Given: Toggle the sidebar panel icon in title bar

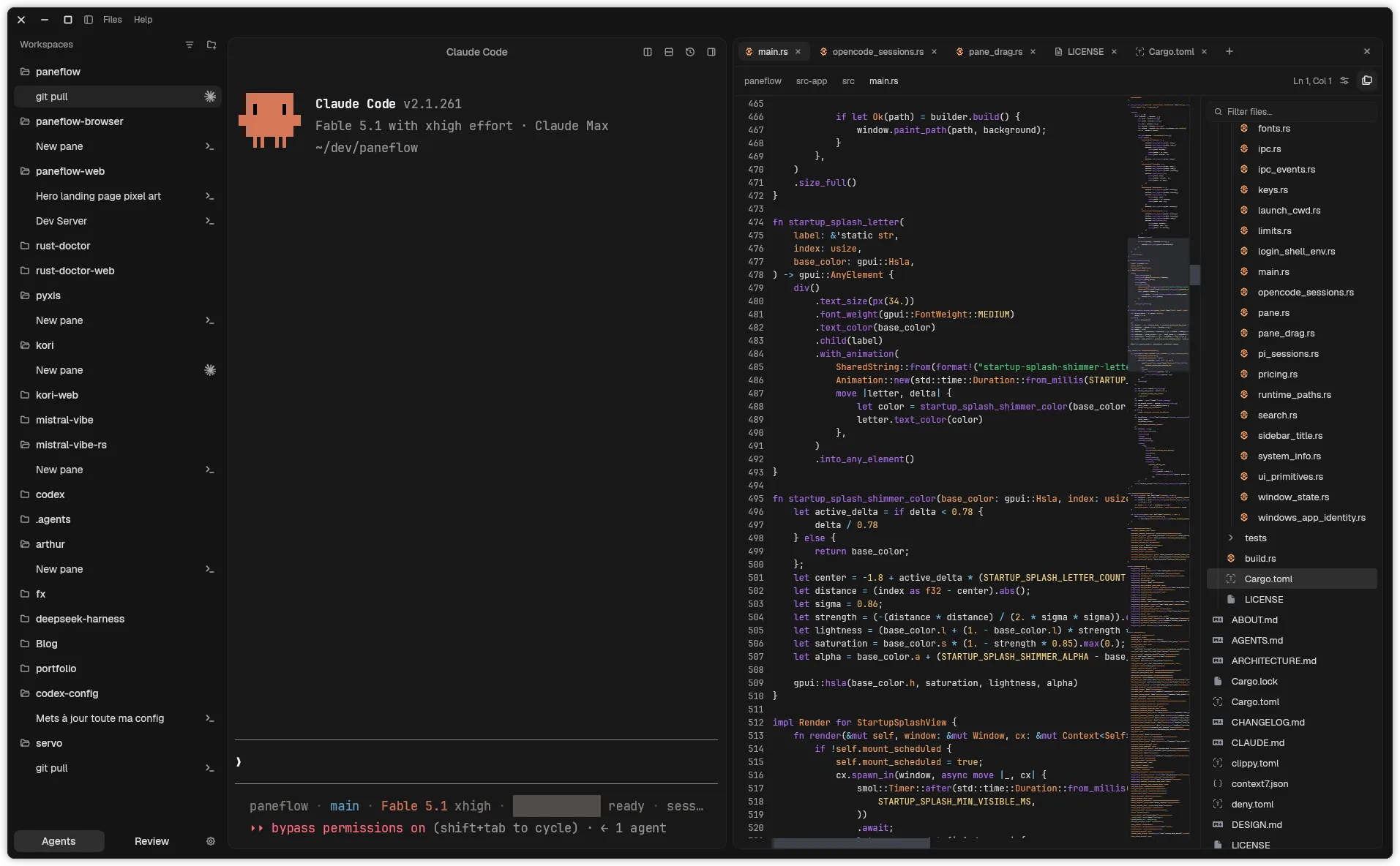Looking at the screenshot, I should 89,20.
